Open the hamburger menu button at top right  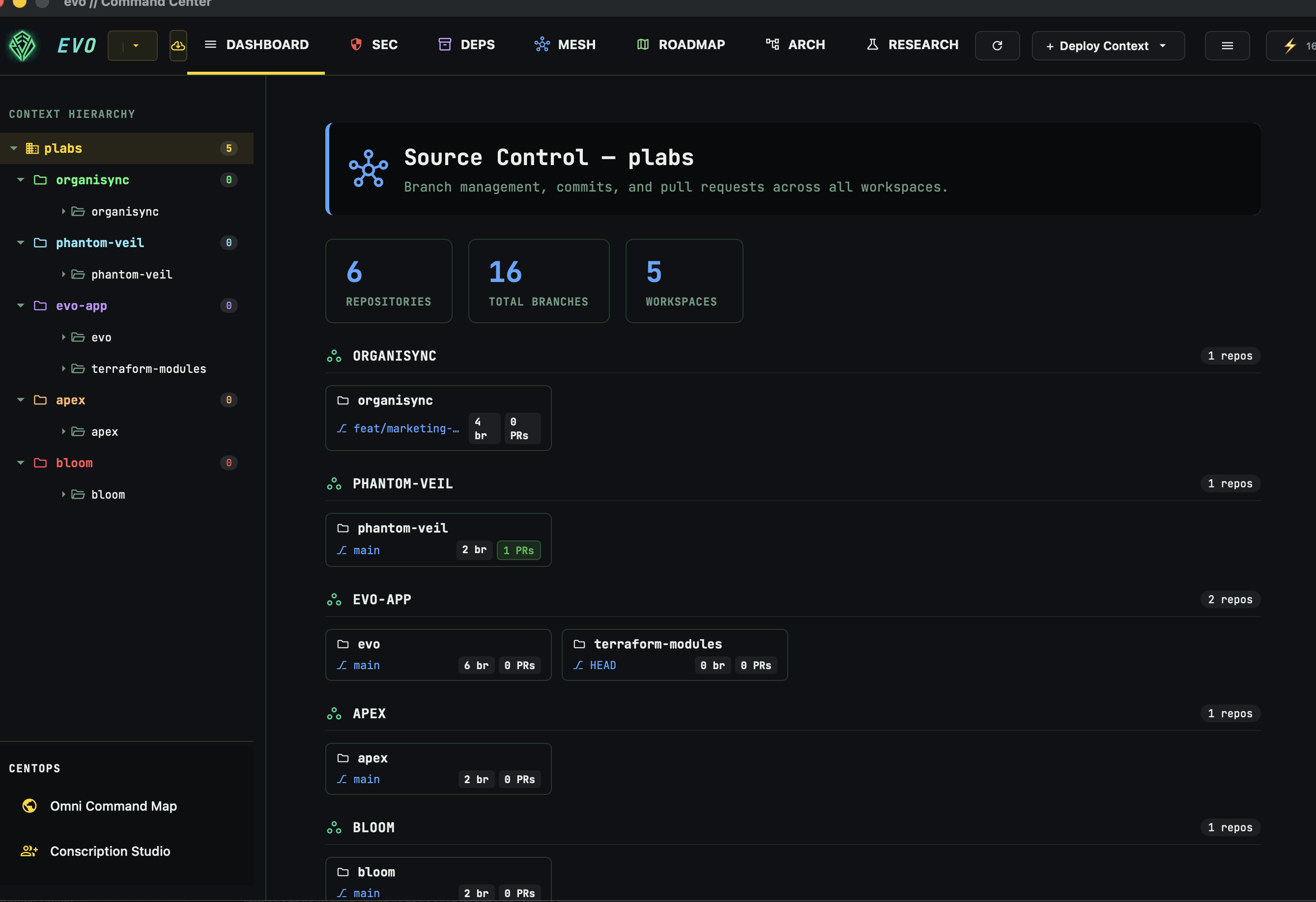1227,45
